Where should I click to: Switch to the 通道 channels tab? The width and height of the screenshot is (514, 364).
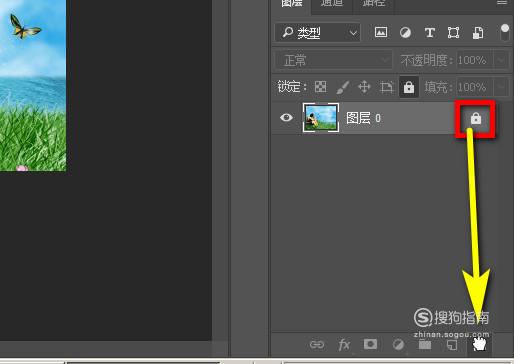pyautogui.click(x=332, y=3)
